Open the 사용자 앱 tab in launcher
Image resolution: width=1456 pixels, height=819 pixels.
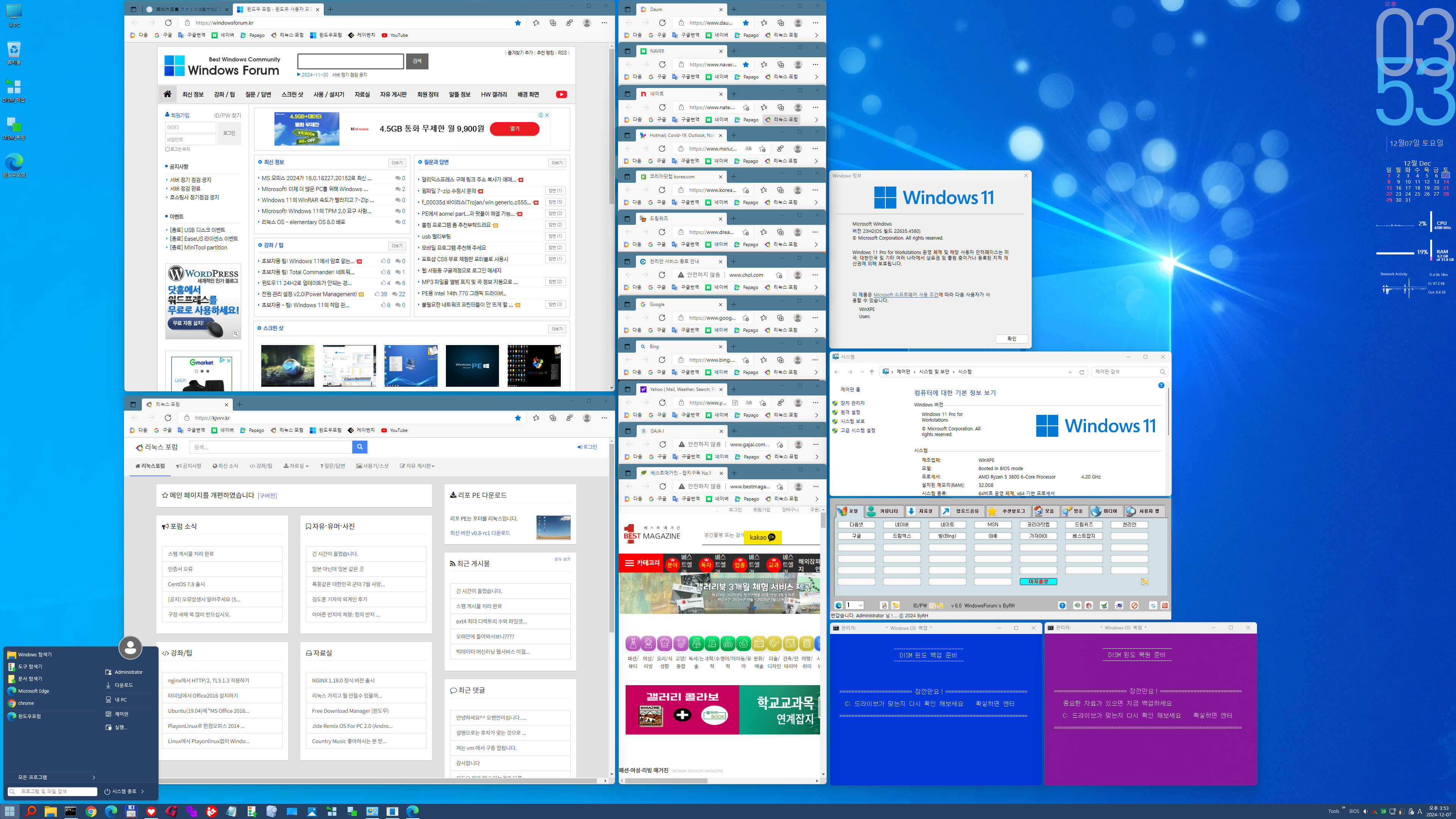[1145, 511]
